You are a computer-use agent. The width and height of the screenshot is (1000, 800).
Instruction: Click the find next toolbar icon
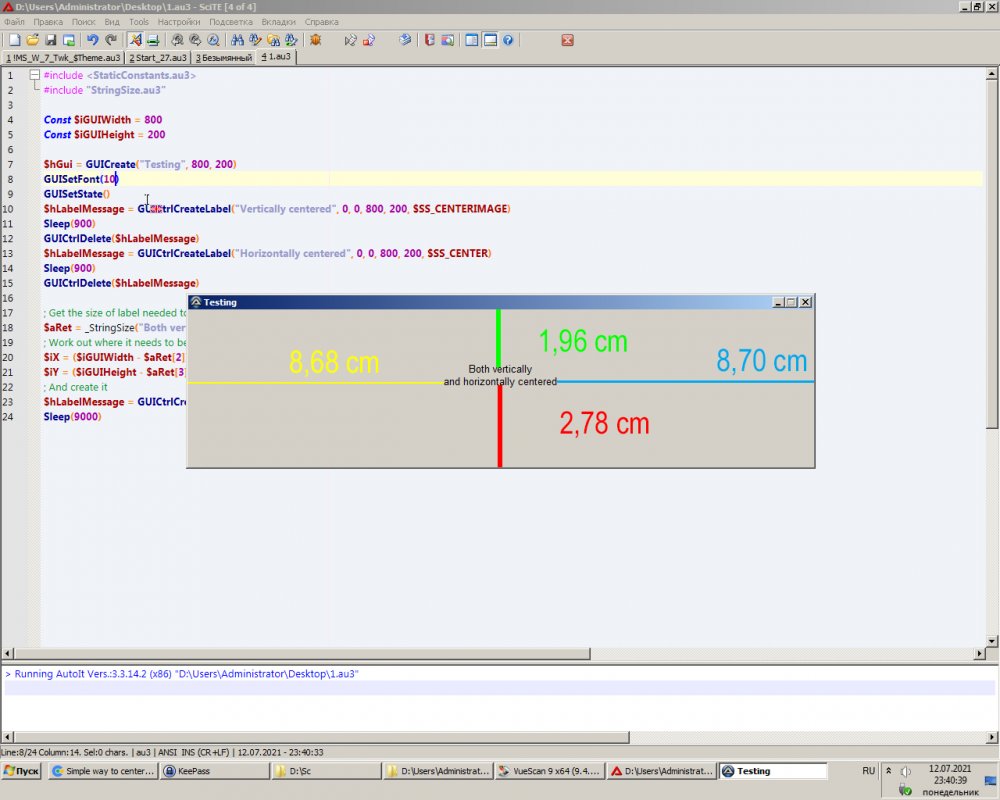255,40
